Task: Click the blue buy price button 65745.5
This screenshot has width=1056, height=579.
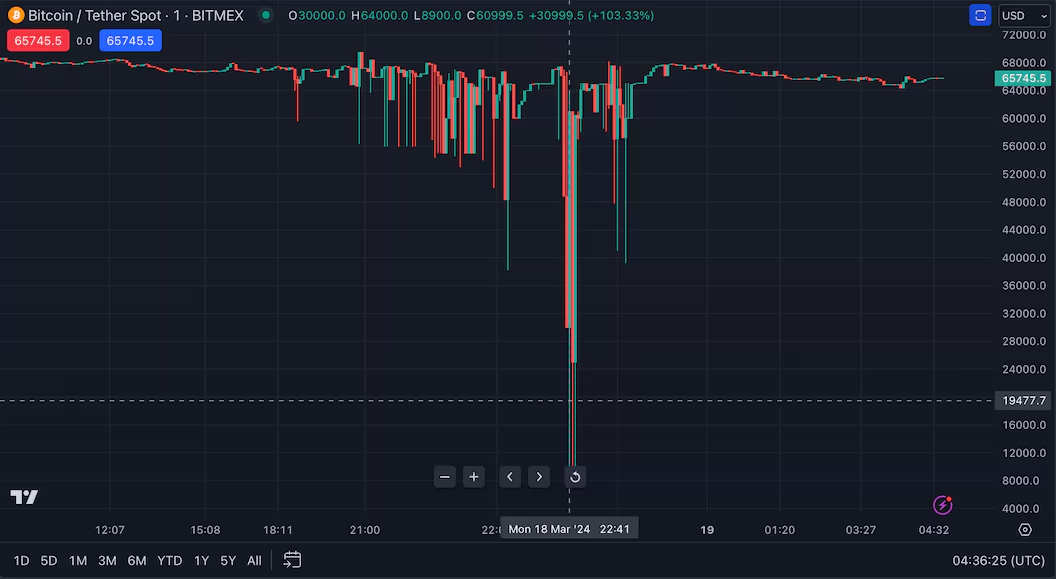Action: tap(131, 40)
